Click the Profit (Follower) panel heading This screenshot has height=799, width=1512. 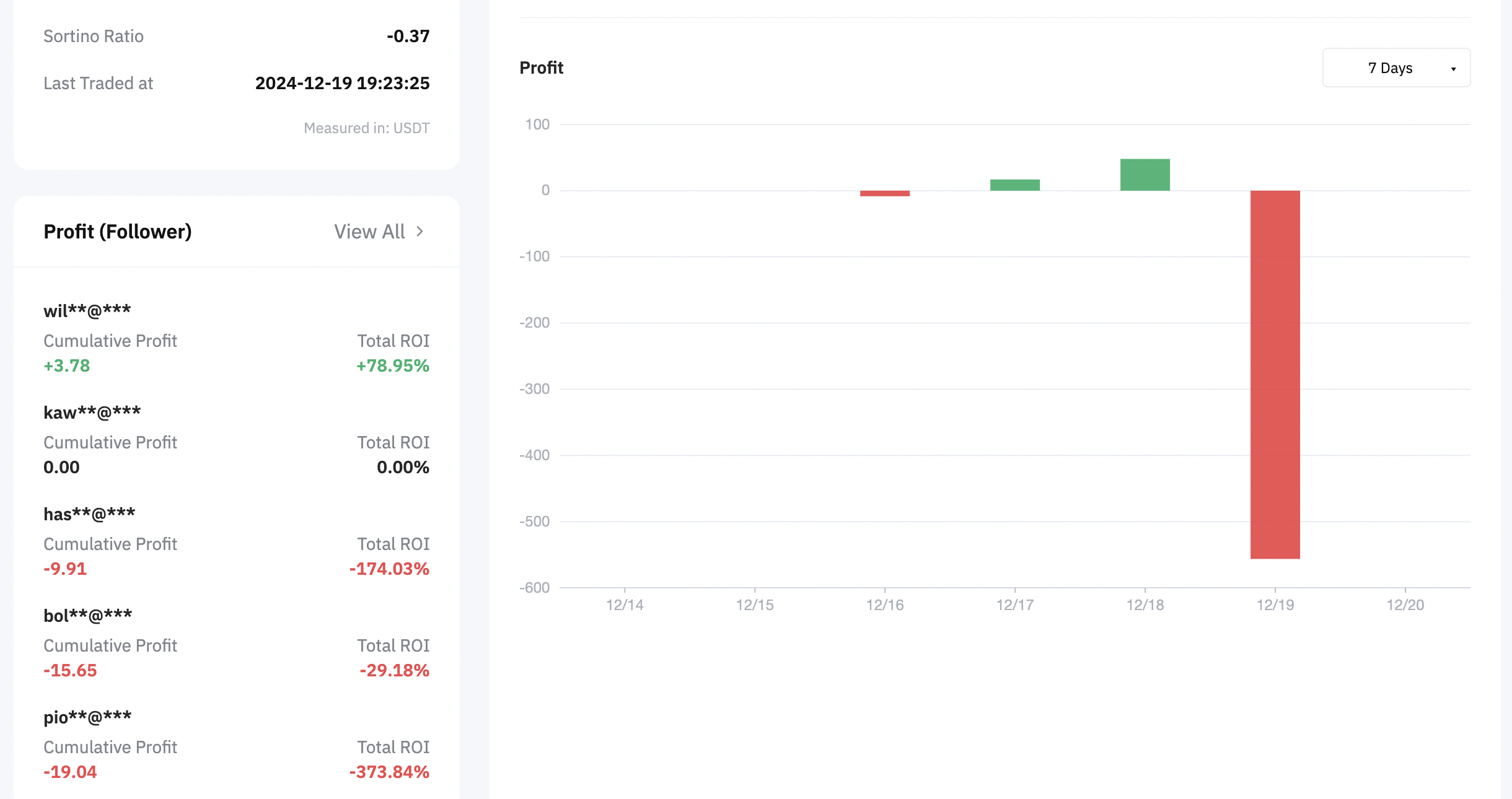coord(118,232)
